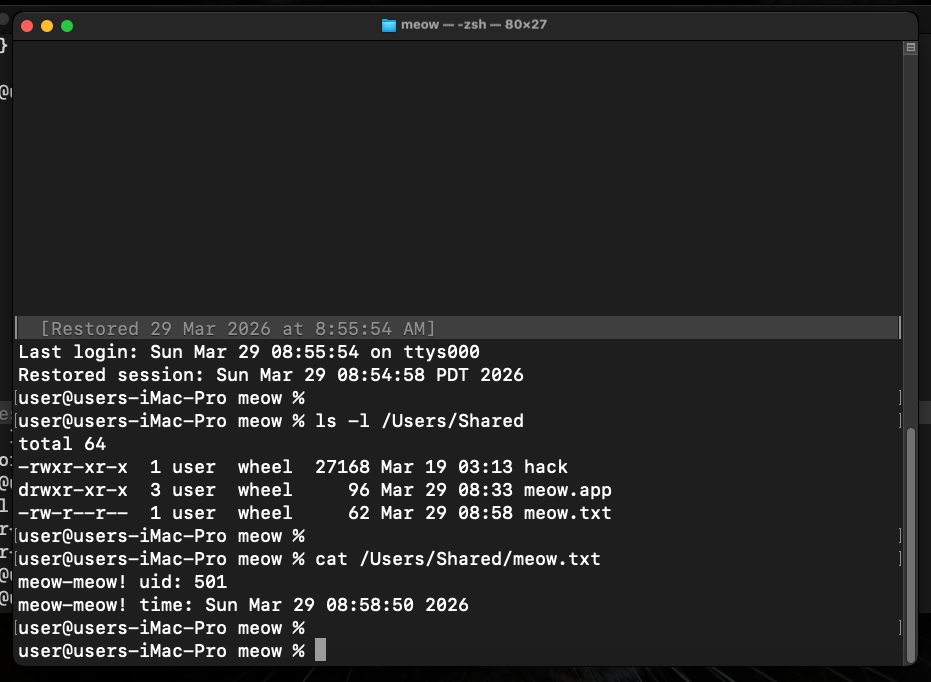The image size is (931, 682).
Task: Click the window title 'meow — -zsh — 80×27'
Action: 474,25
